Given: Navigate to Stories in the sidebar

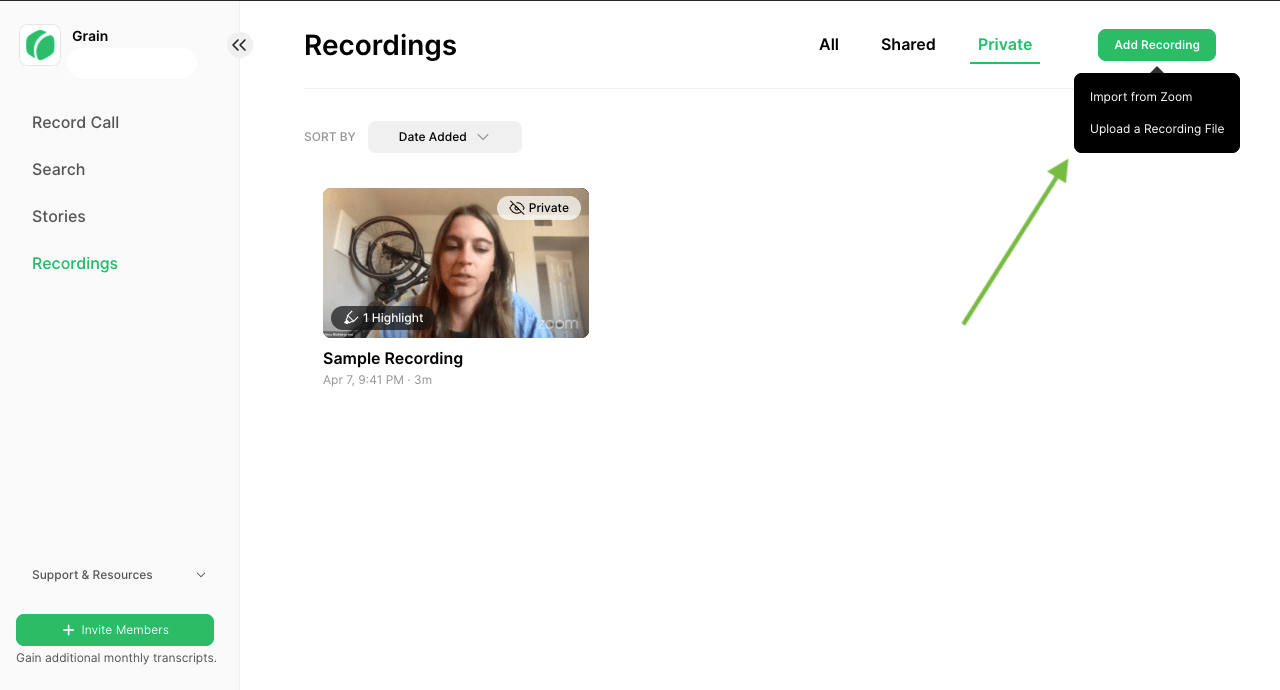Looking at the screenshot, I should [x=58, y=216].
